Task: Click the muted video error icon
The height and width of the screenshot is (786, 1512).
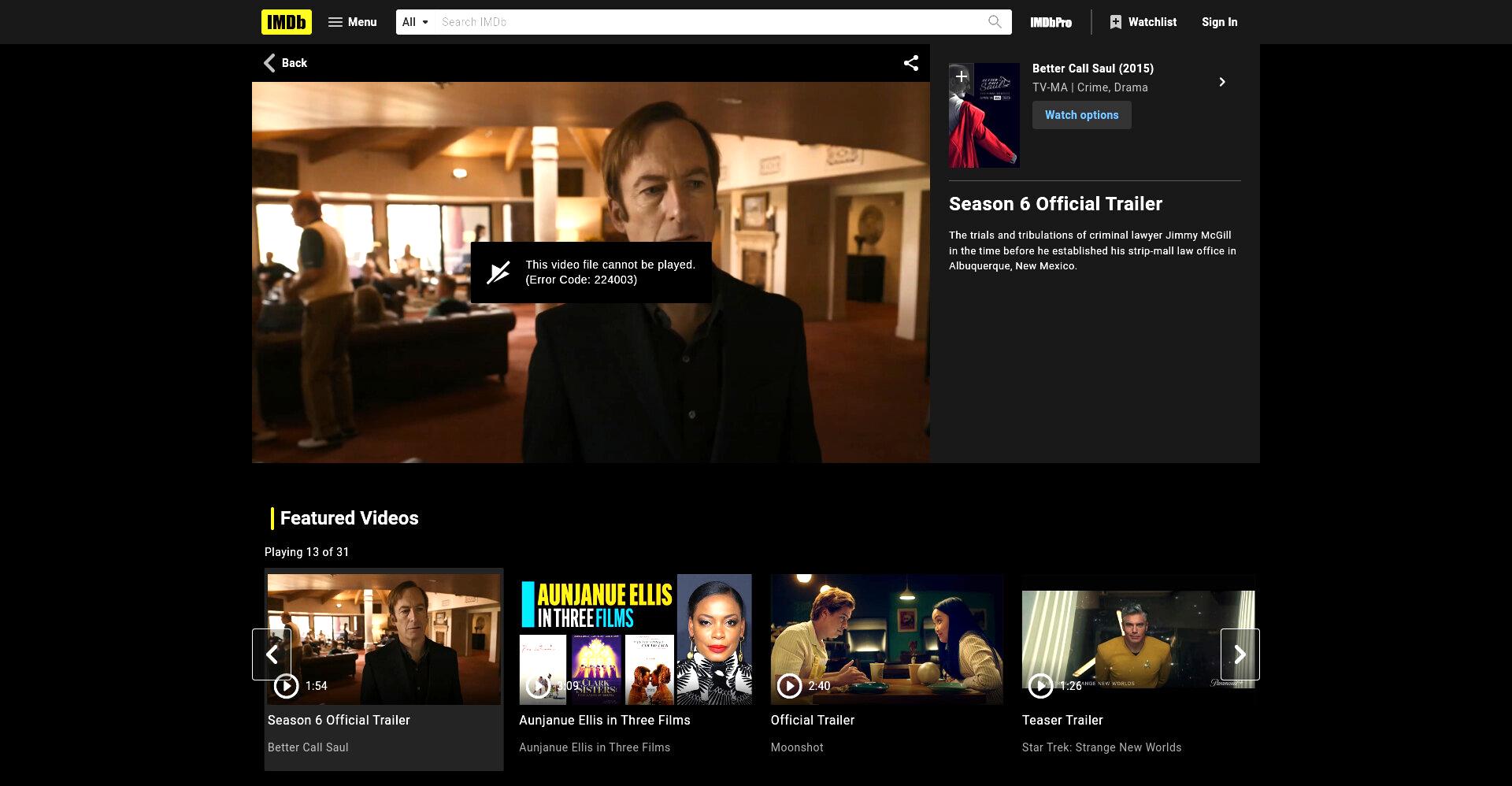Action: [498, 273]
